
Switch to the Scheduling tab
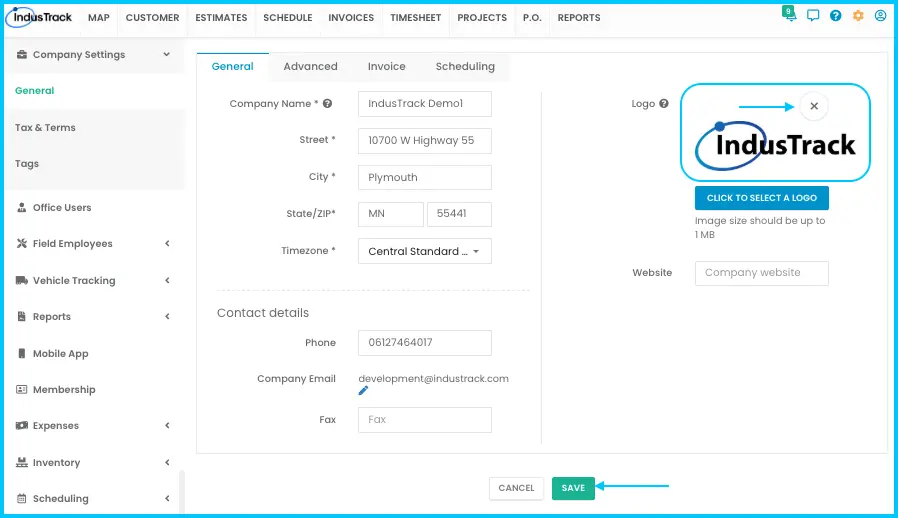pos(465,66)
